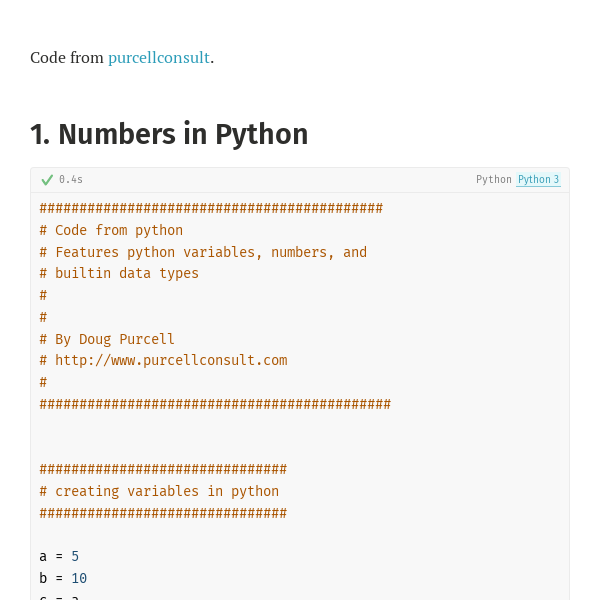
Task: Click the green execution success checkmark
Action: (x=47, y=180)
